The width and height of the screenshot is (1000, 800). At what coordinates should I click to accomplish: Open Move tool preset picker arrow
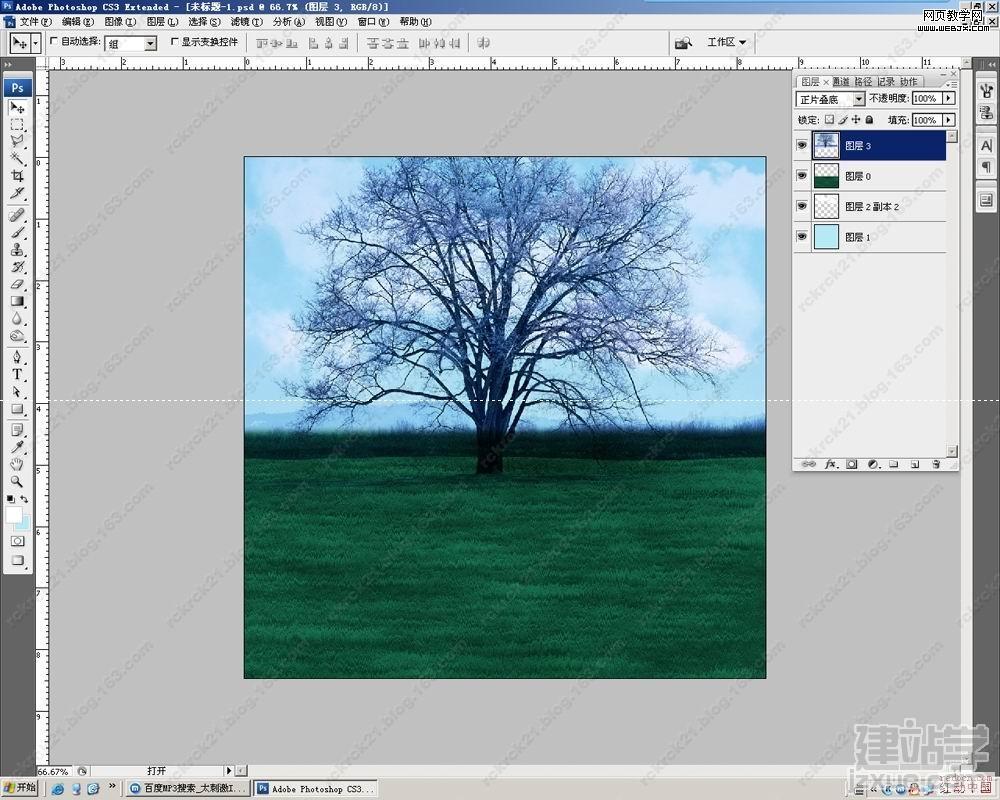(x=36, y=43)
